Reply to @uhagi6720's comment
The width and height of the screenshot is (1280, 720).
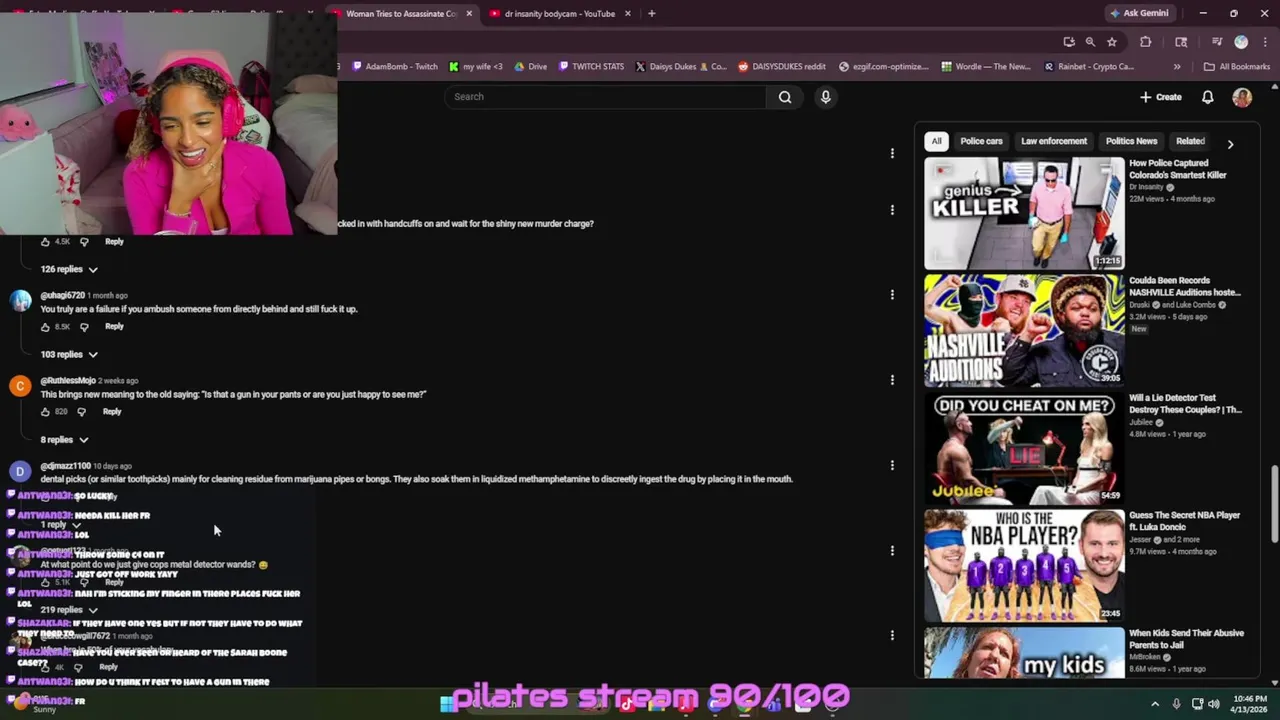point(114,326)
